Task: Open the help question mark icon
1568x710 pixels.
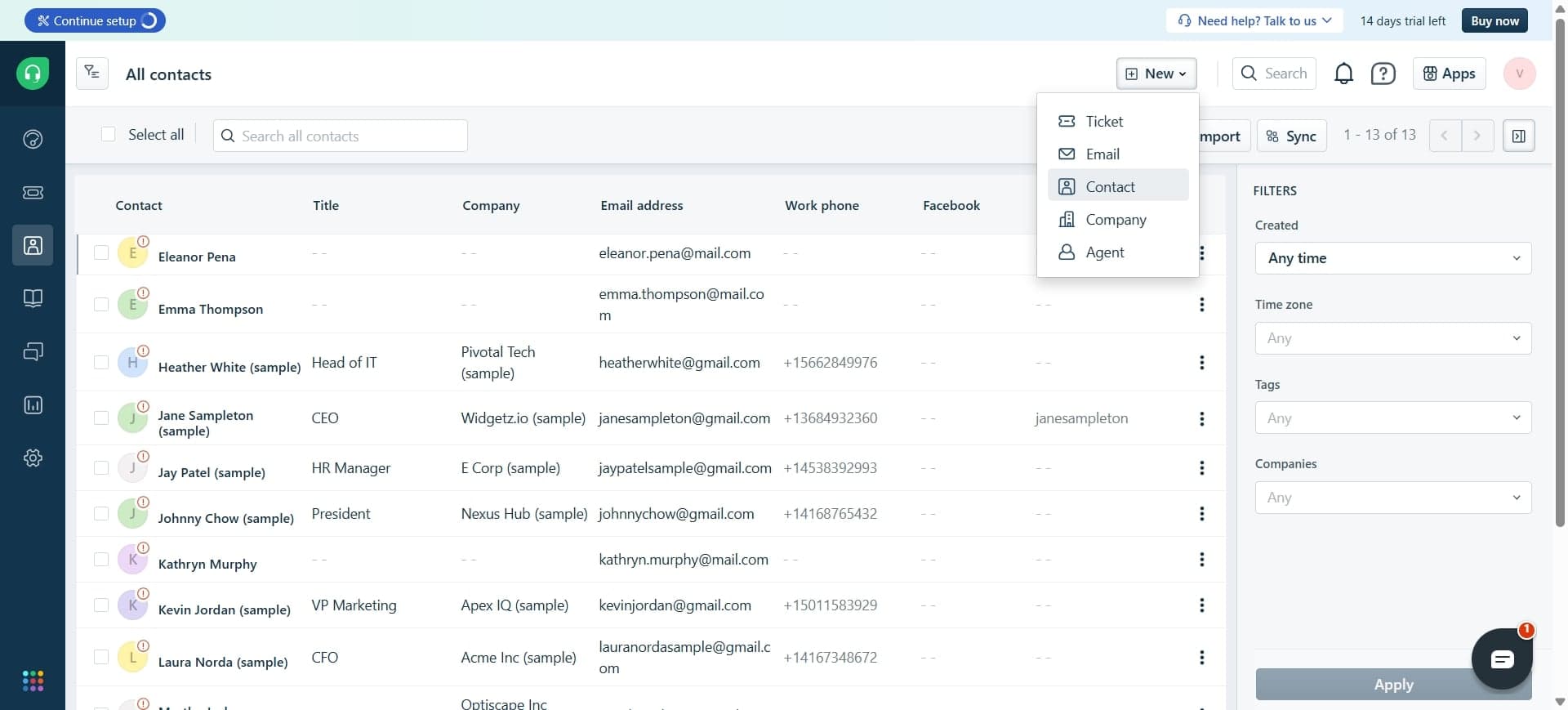Action: [1383, 74]
